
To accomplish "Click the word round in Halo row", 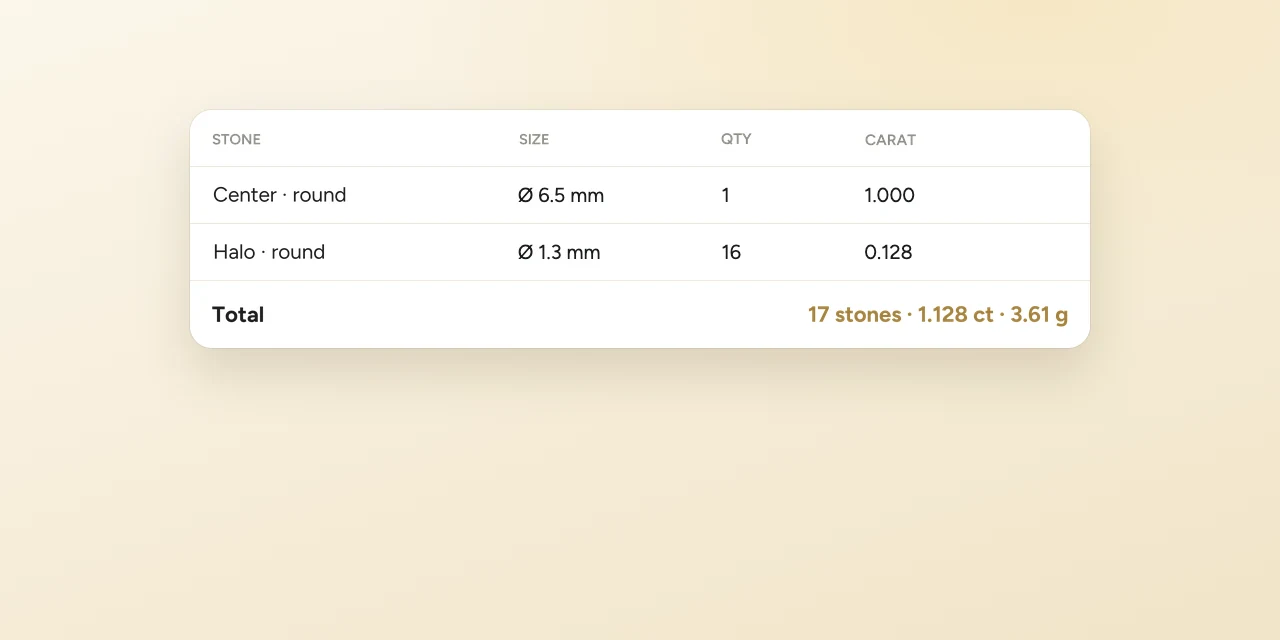I will click(298, 252).
